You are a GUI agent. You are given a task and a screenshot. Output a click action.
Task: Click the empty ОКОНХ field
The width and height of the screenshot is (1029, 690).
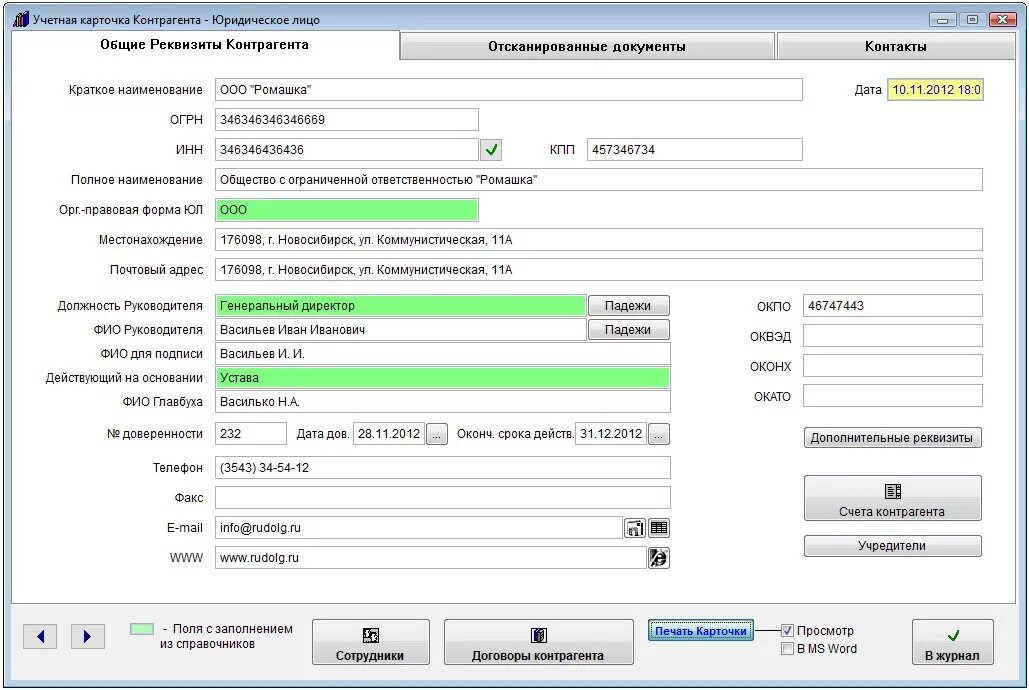(x=892, y=366)
